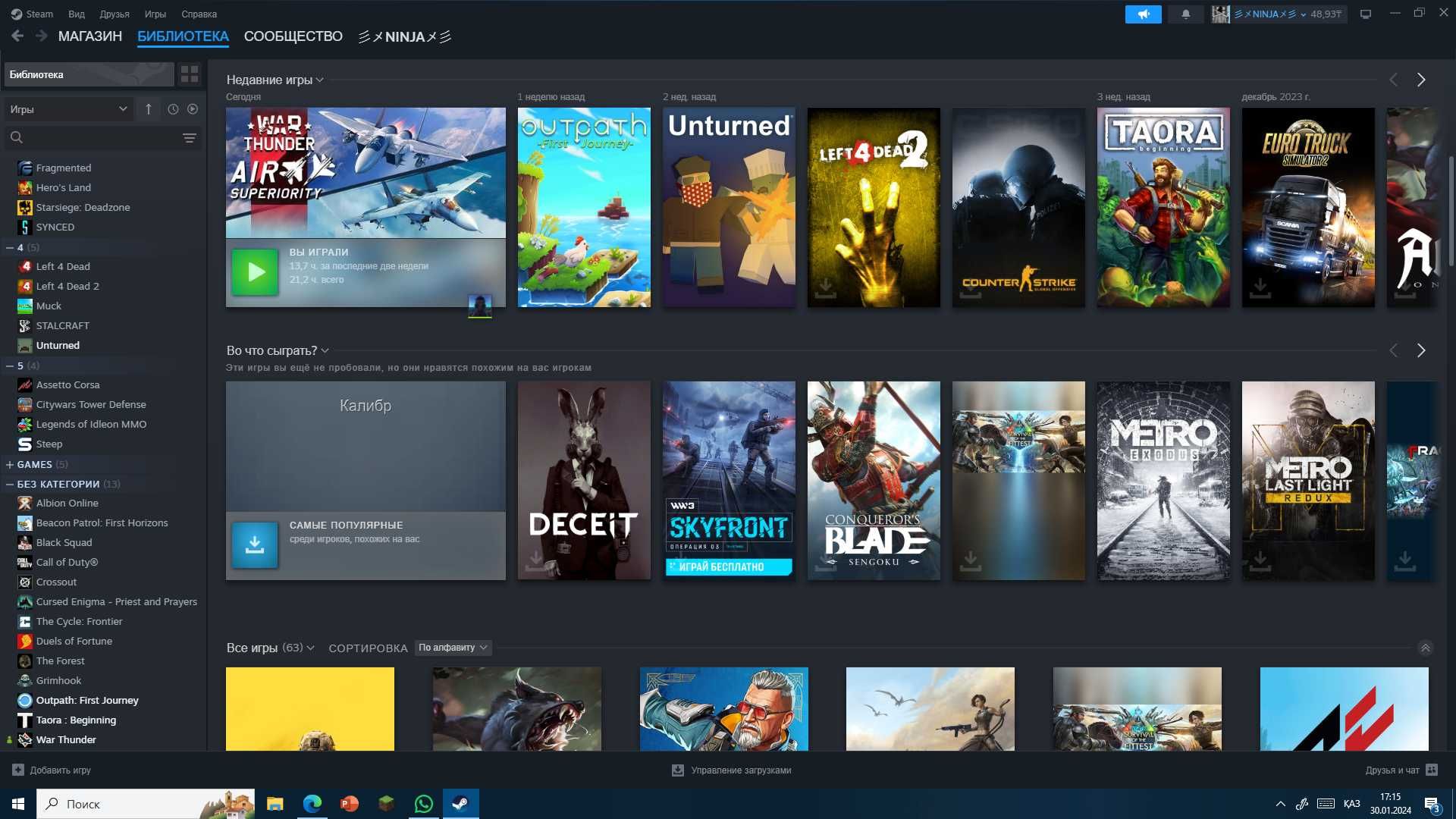Go forward with the right arrow

click(42, 36)
